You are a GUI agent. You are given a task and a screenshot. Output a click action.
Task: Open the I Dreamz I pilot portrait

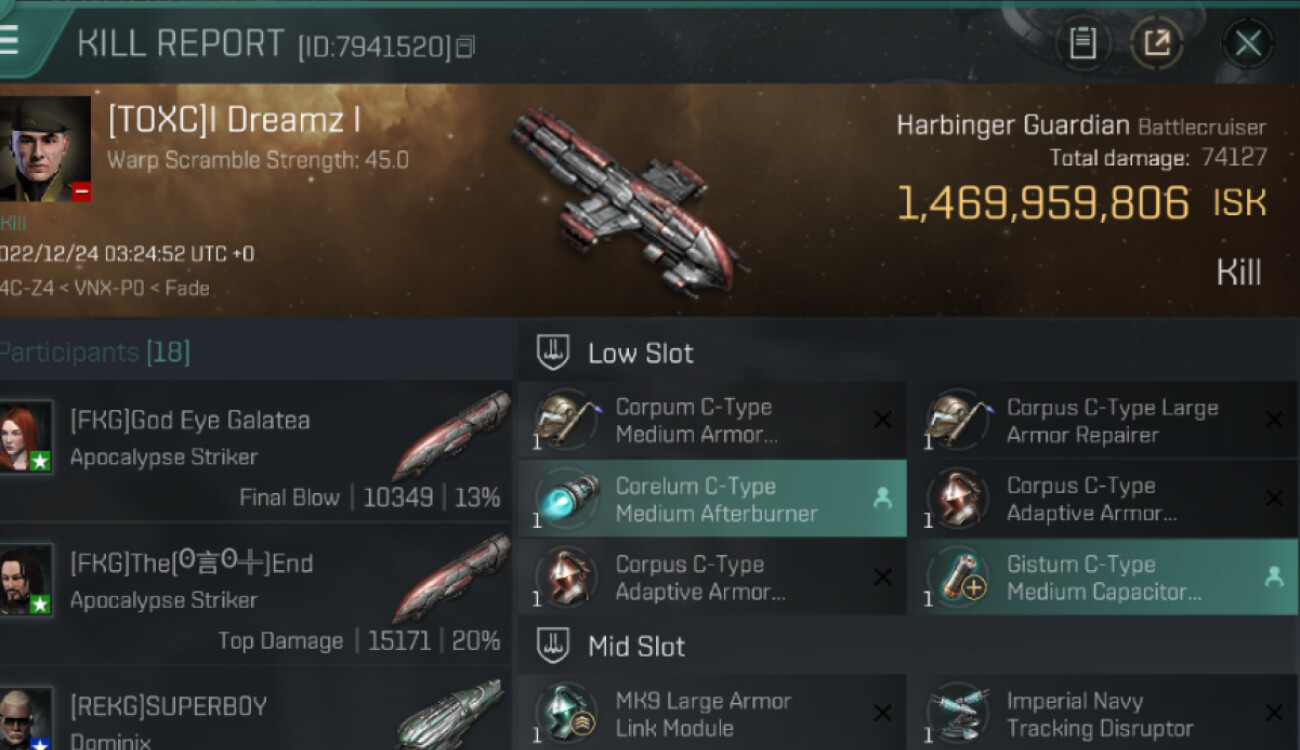[45, 149]
